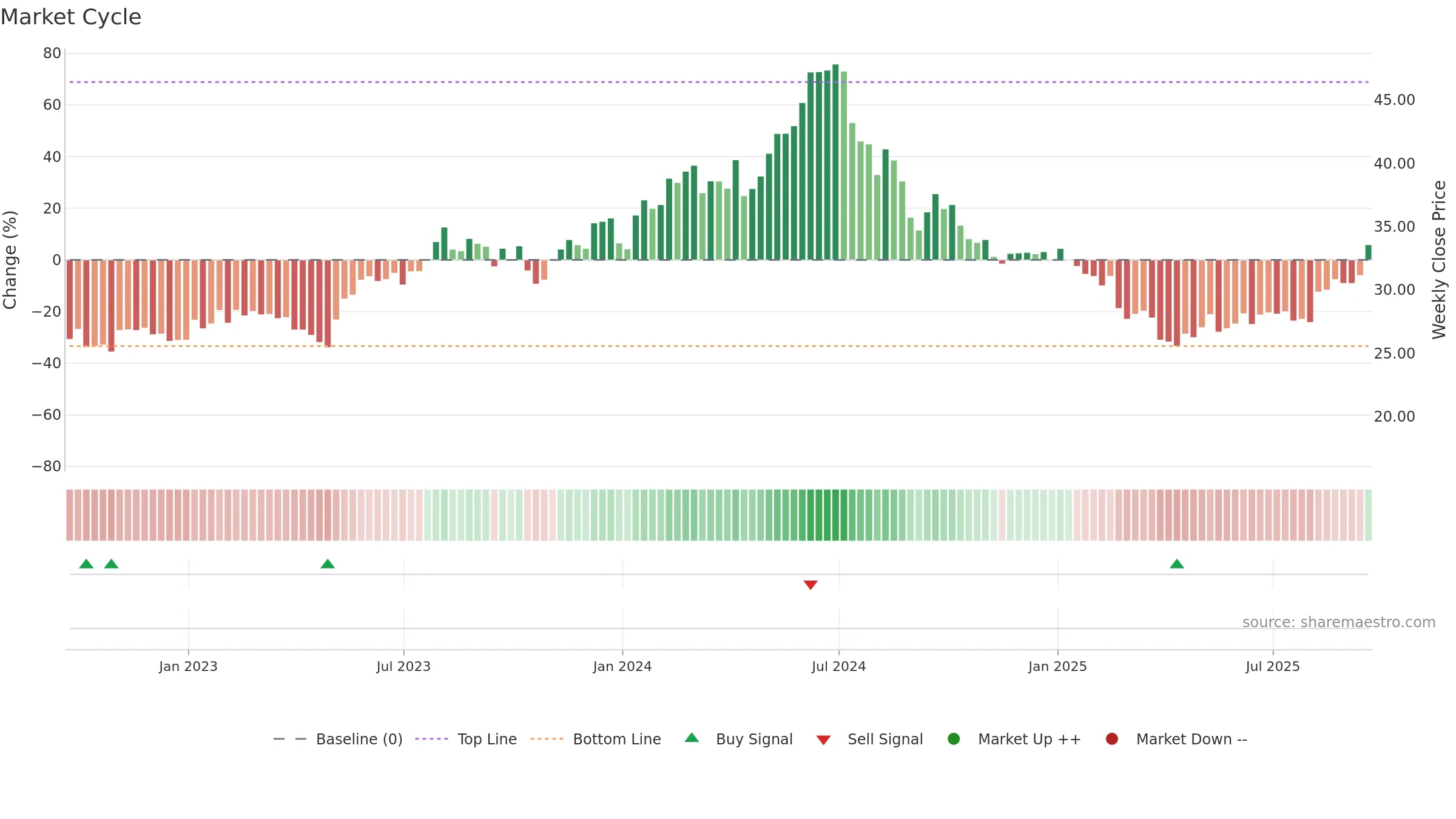Click the red Market Down -- legend dot

[x=1112, y=739]
